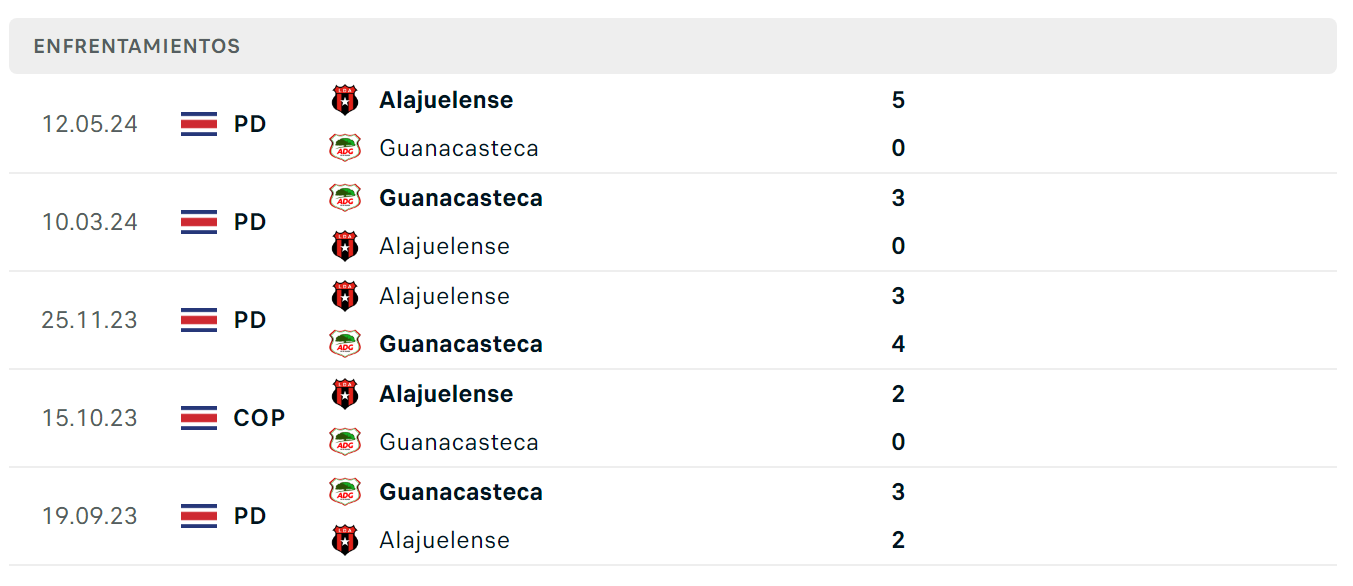Click Costa Rica flag beside COP competition
The image size is (1353, 586).
(x=199, y=418)
